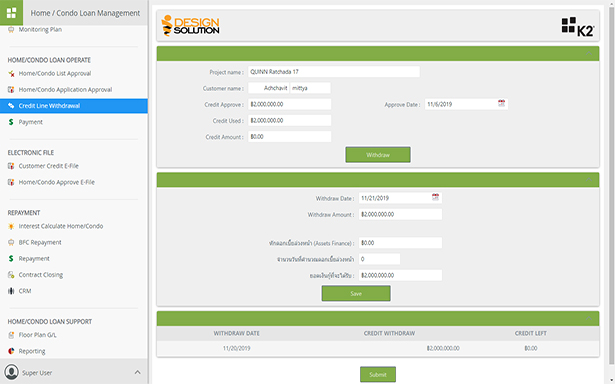Open calendar picker for Withdraw Date
Image resolution: width=615 pixels, height=384 pixels.
coord(435,197)
